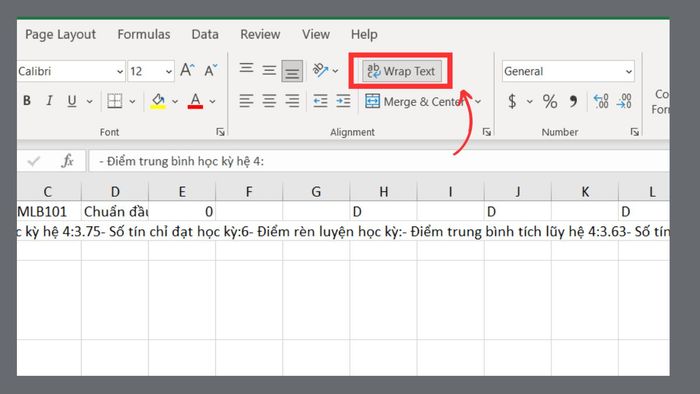Apply percent style
The image size is (700, 394).
pyautogui.click(x=550, y=102)
